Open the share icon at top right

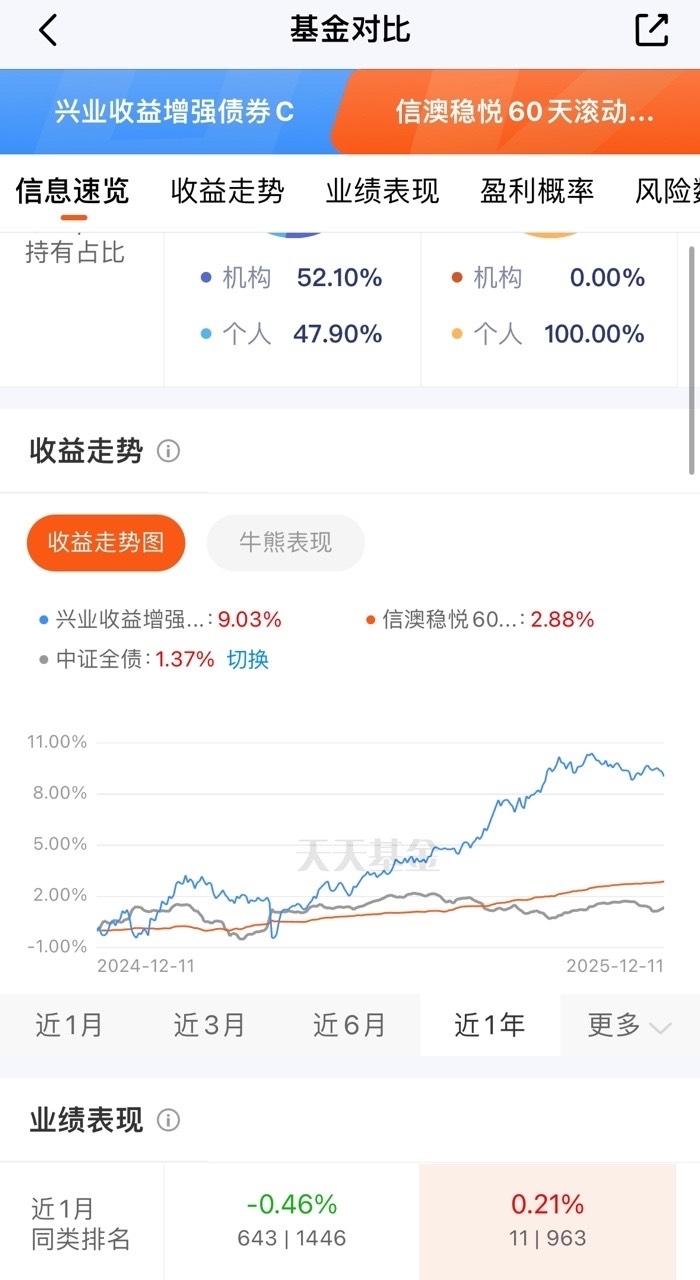[x=652, y=30]
